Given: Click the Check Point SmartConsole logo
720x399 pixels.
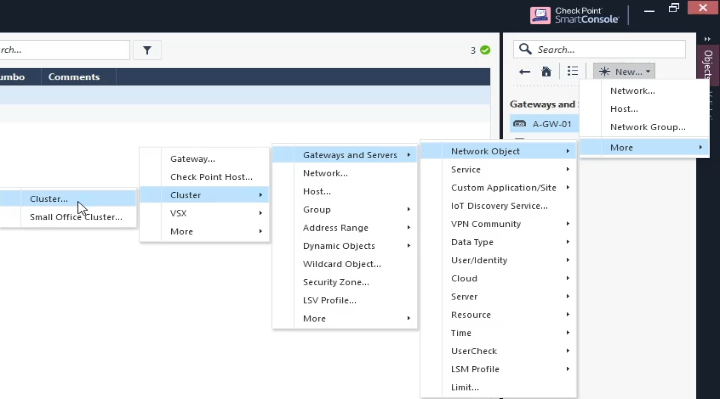Looking at the screenshot, I should (574, 15).
